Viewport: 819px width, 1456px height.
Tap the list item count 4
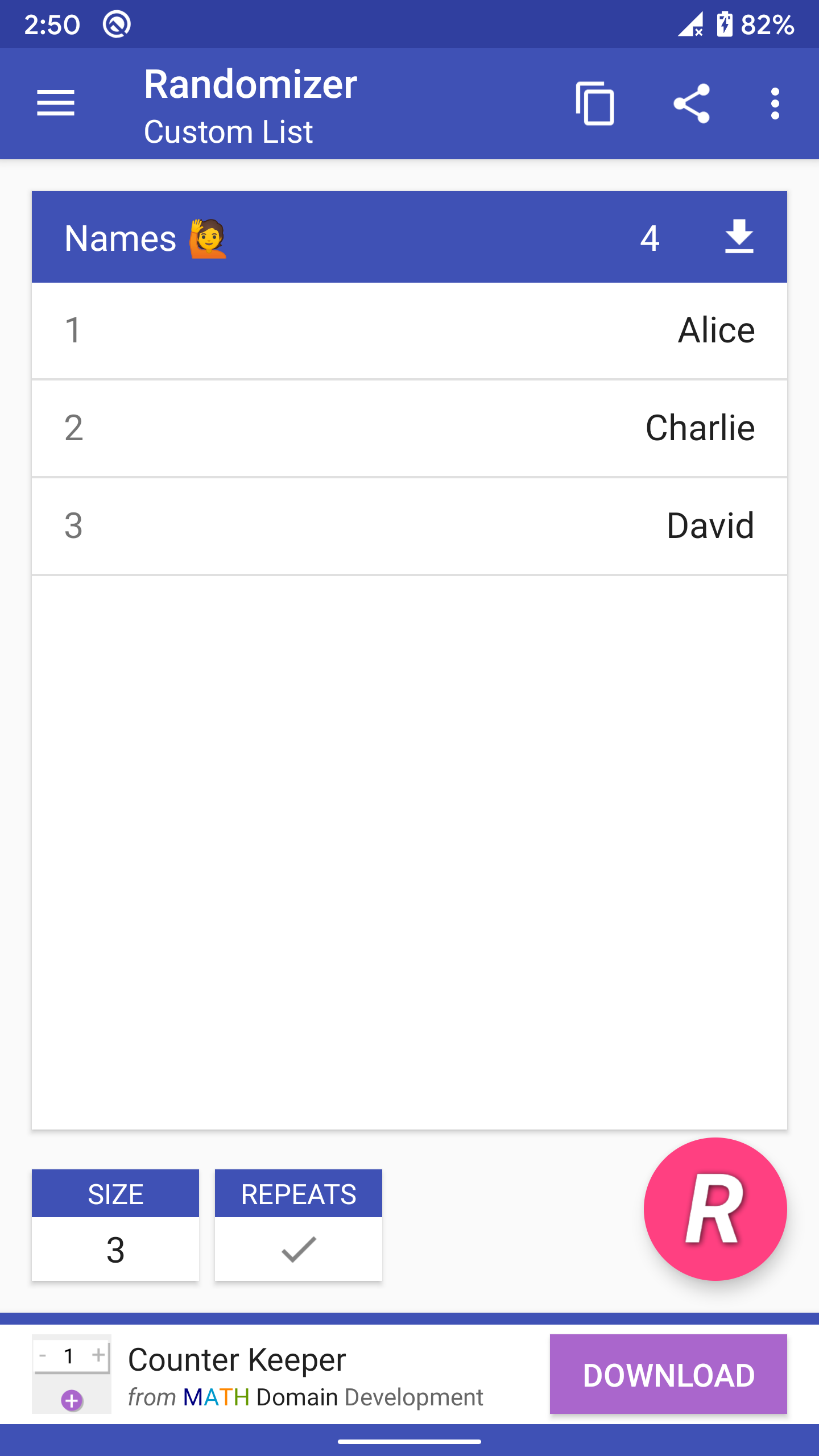(650, 238)
